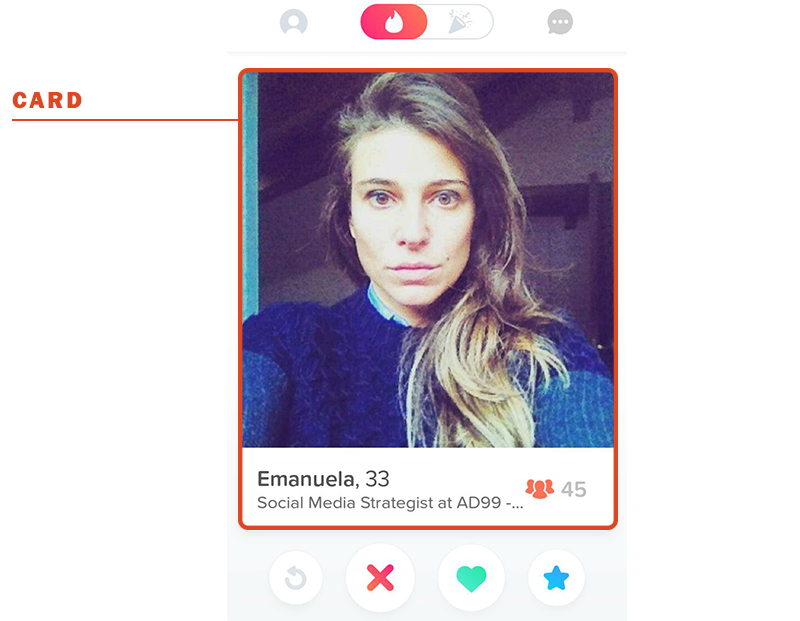Open the profile icon in top bar
The height and width of the screenshot is (621, 800).
tap(293, 22)
